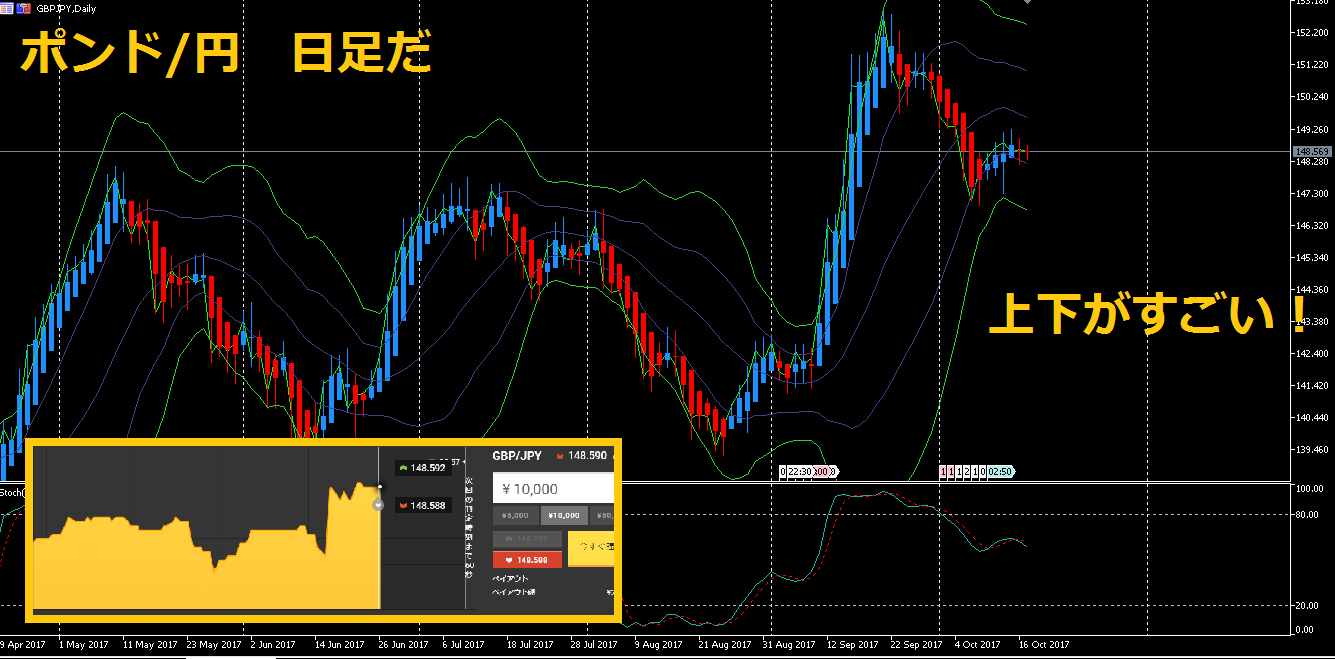Click the first pink '1' news marker

[x=943, y=471]
